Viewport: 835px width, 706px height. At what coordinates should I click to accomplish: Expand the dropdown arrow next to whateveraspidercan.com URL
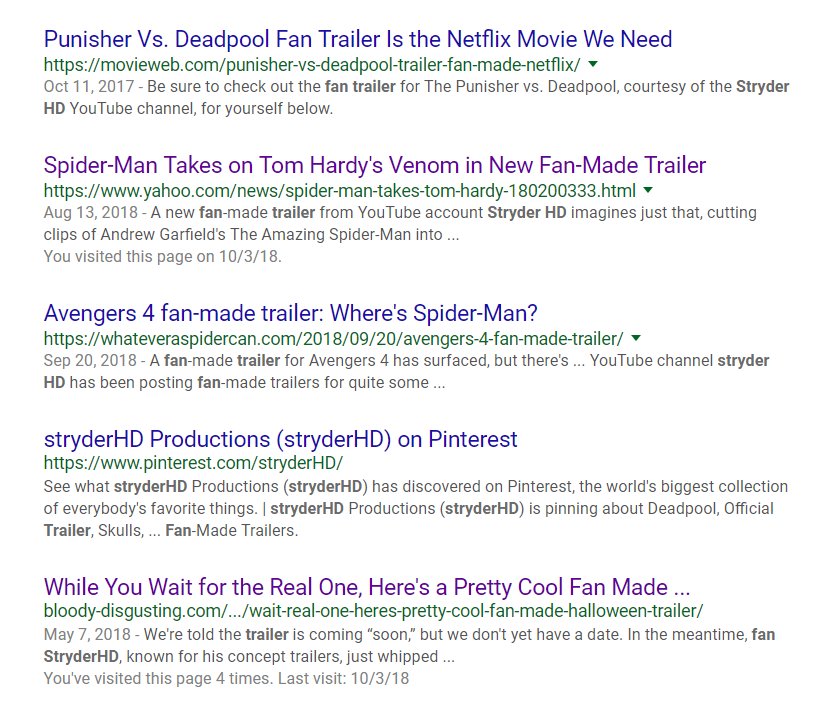coord(636,338)
